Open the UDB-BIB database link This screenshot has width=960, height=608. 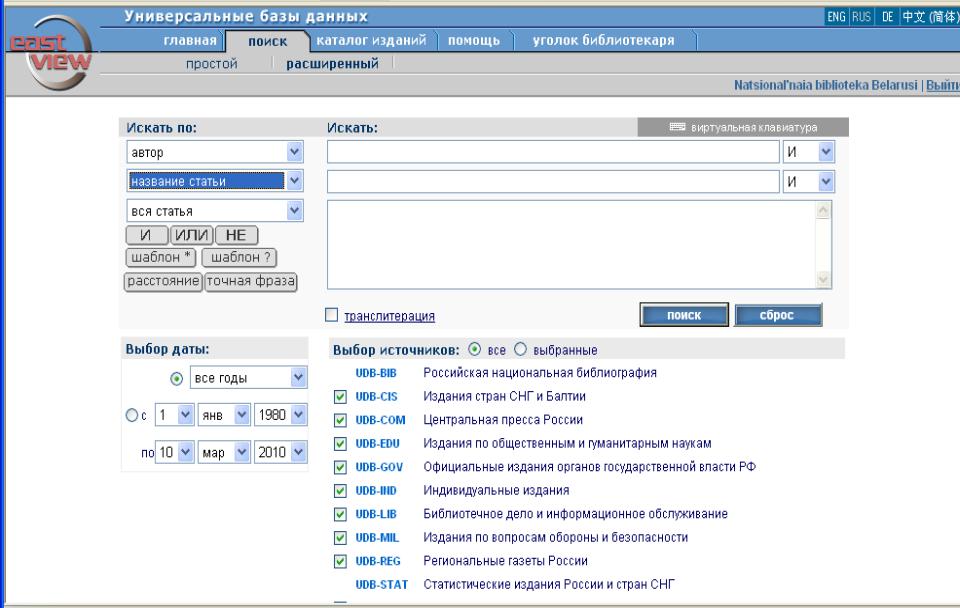(376, 373)
